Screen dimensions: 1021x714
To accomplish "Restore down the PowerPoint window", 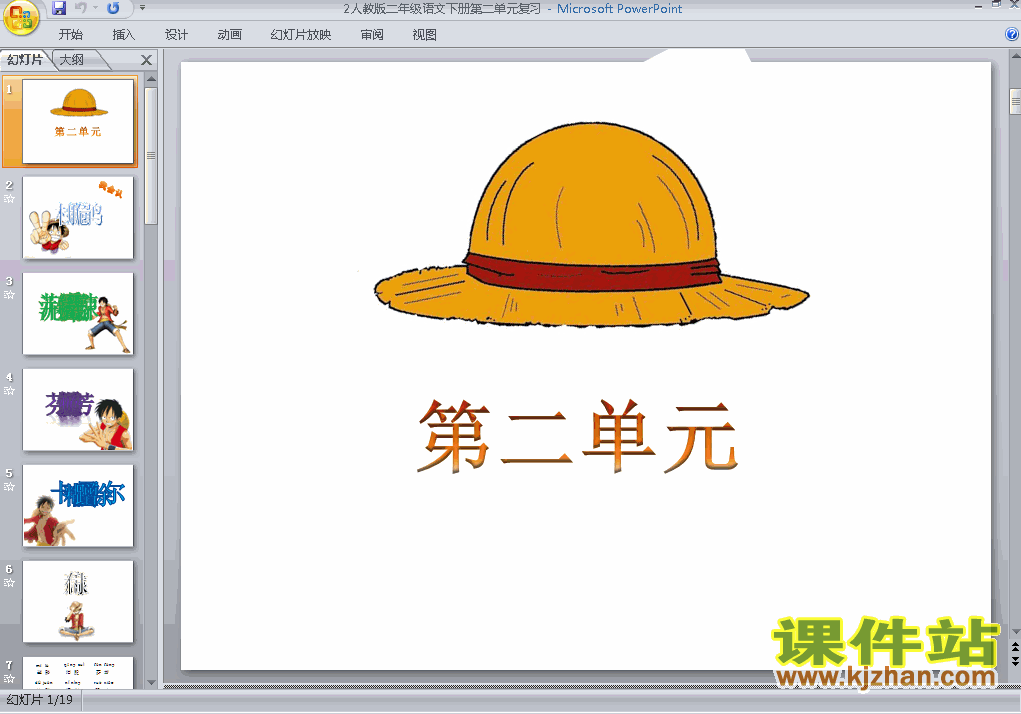I will point(996,5).
